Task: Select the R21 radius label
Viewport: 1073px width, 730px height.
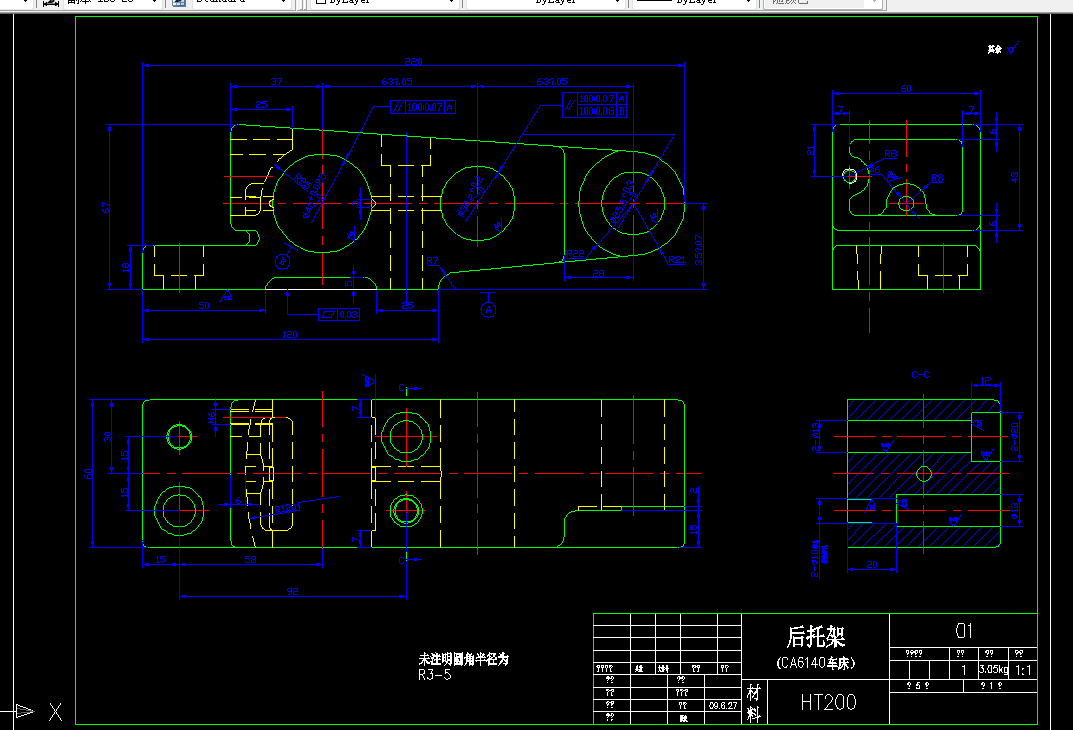Action: tap(676, 259)
